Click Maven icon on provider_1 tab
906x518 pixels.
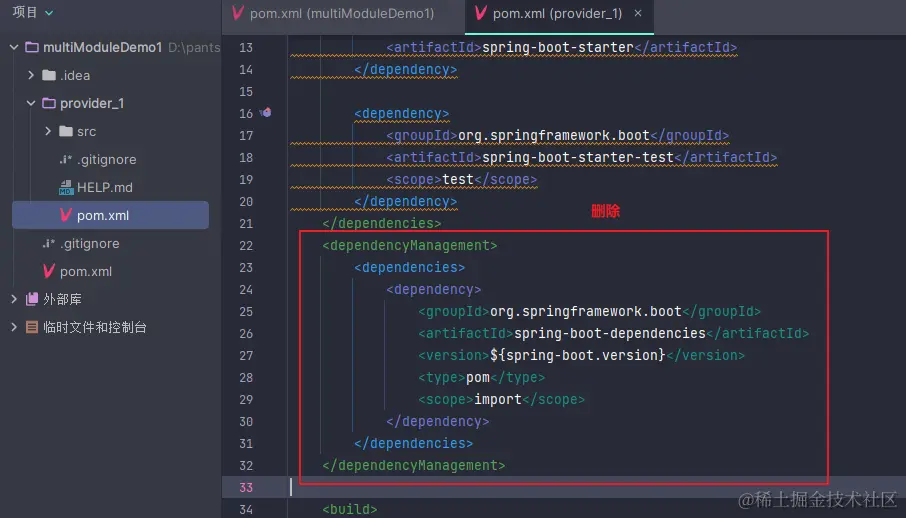480,13
